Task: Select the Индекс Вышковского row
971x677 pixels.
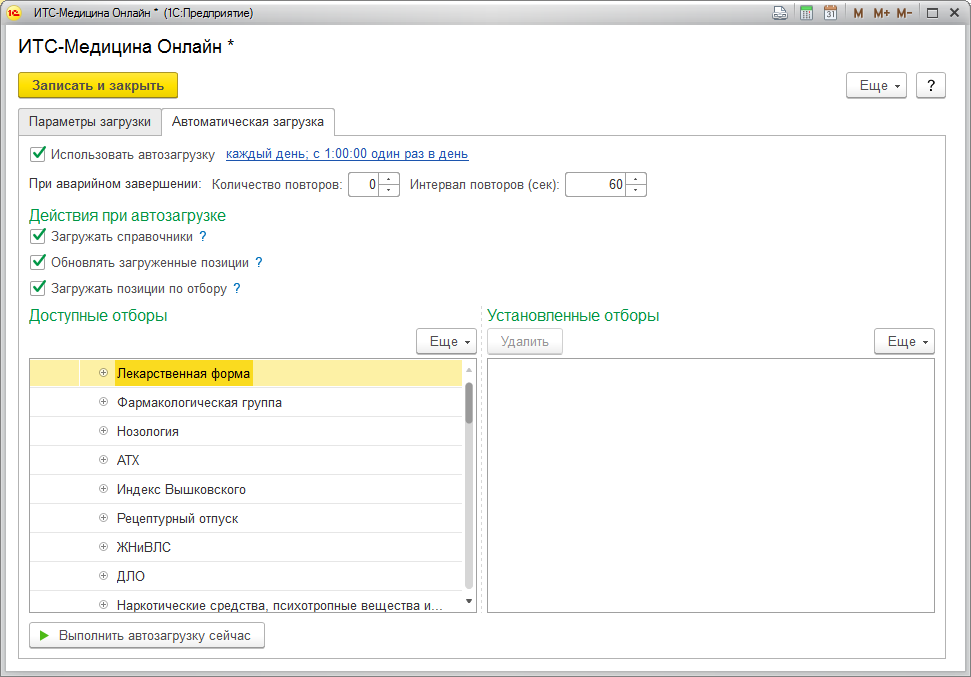Action: click(246, 489)
